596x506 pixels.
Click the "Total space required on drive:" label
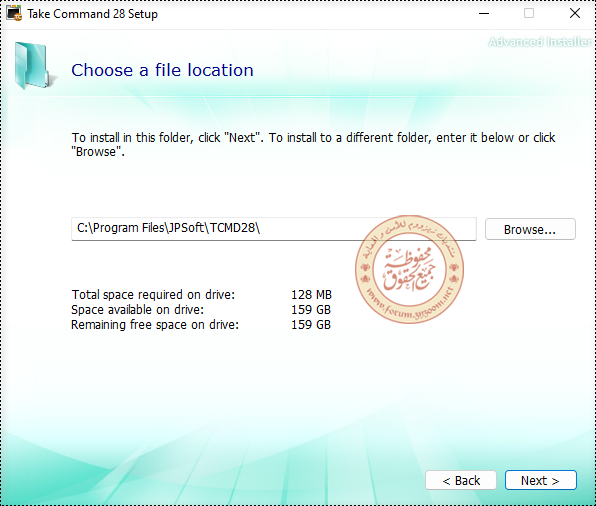click(153, 295)
